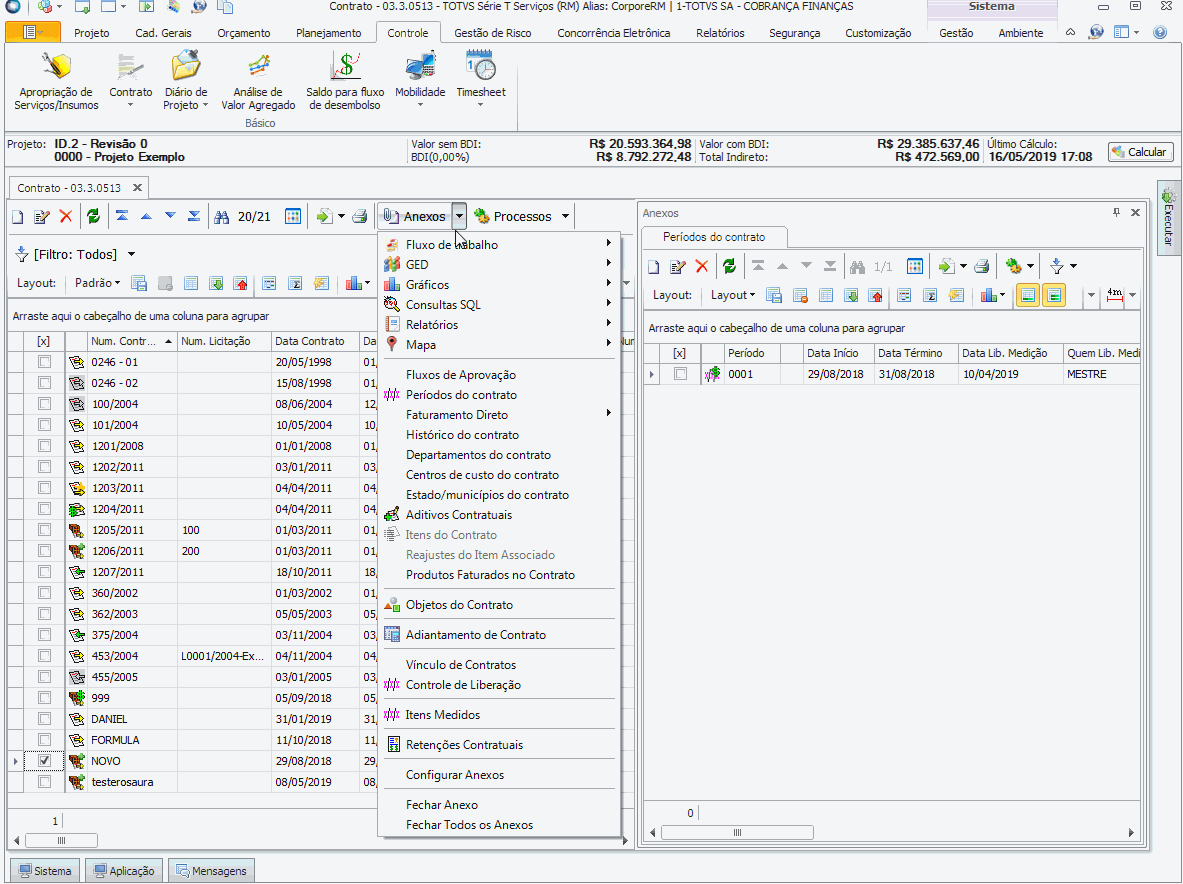Collapse the Anexos dropdown arrow
This screenshot has width=1183, height=884.
click(x=459, y=217)
